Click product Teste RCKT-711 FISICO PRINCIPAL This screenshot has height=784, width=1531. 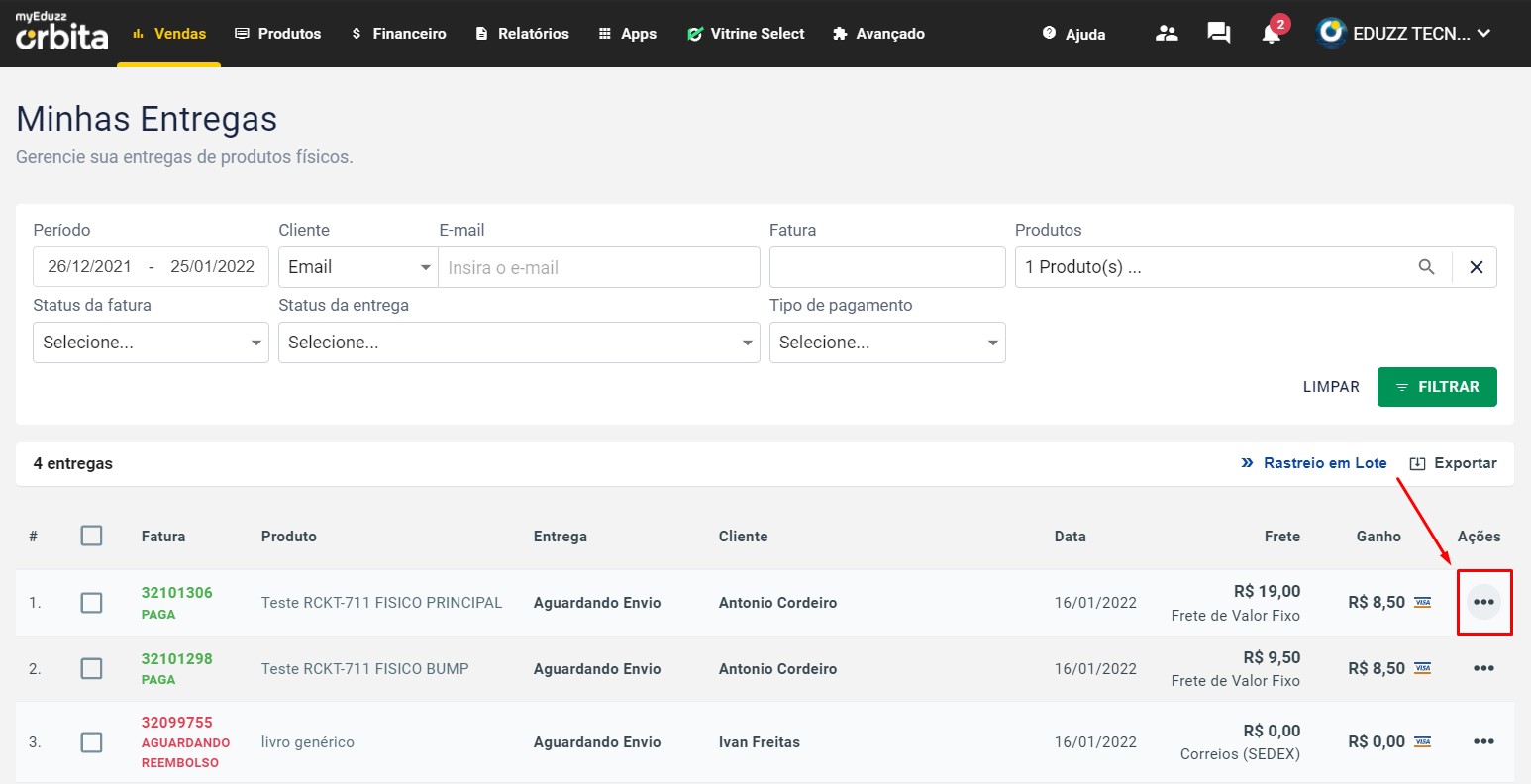[x=382, y=603]
